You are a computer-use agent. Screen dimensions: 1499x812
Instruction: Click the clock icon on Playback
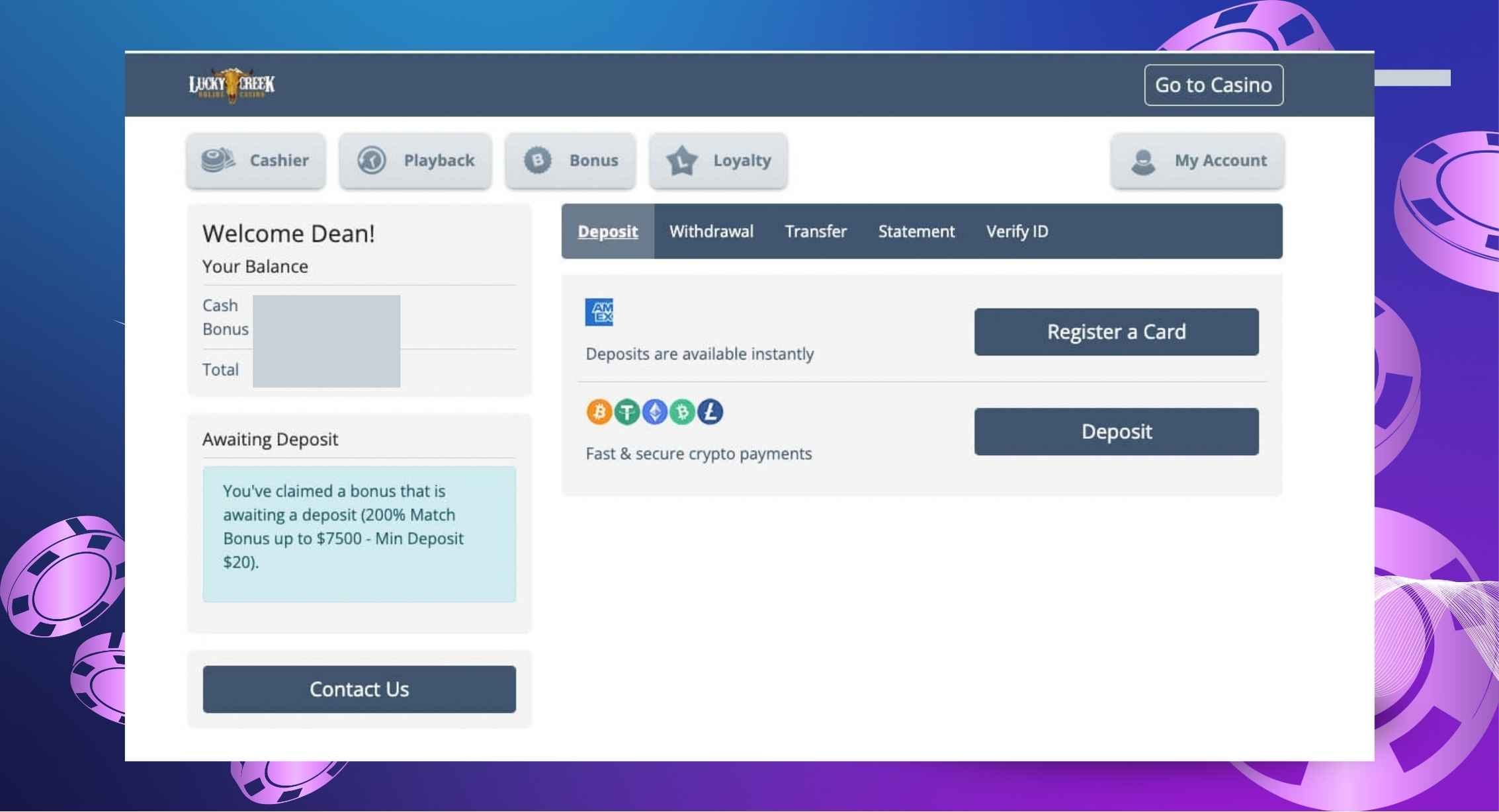(x=372, y=160)
